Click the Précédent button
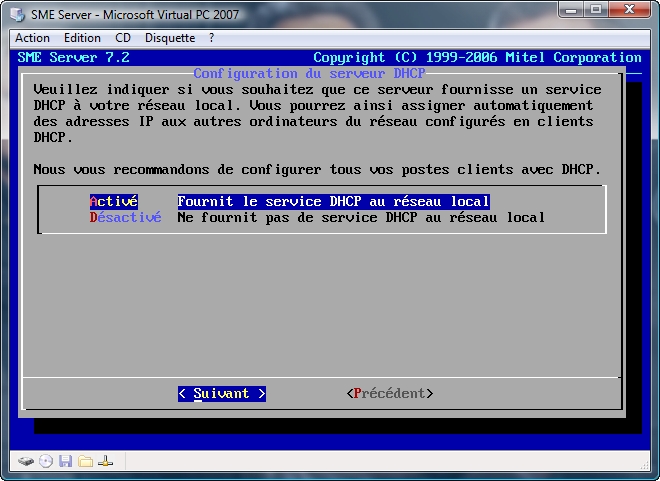 coord(390,393)
